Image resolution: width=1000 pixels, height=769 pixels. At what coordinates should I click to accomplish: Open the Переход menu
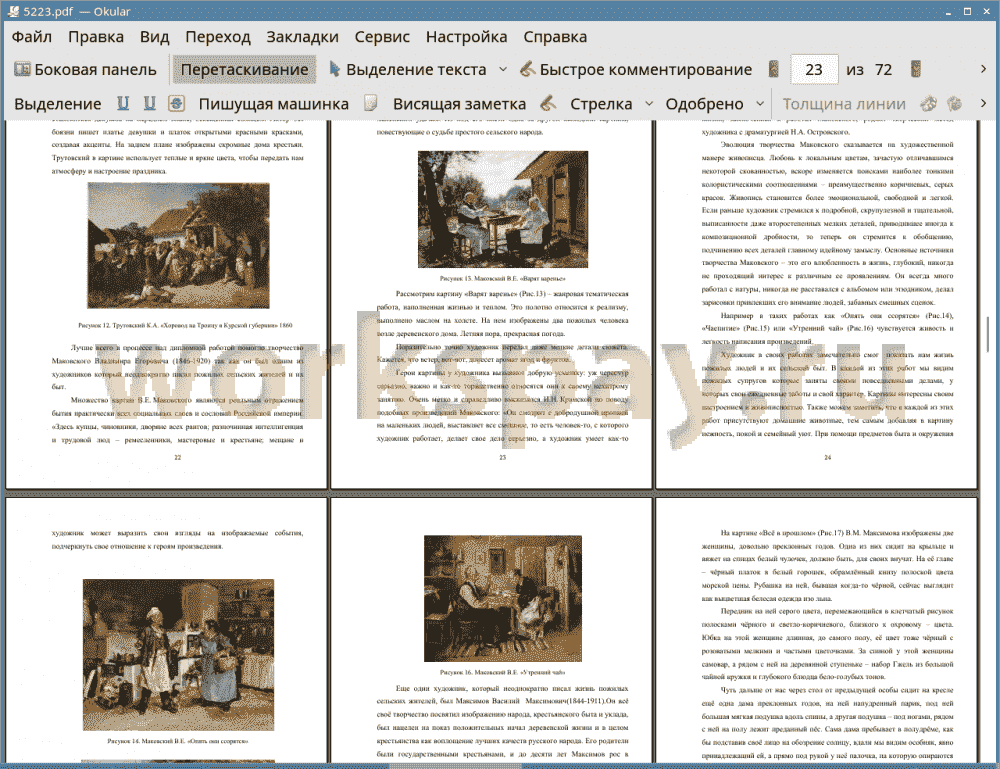click(x=217, y=37)
